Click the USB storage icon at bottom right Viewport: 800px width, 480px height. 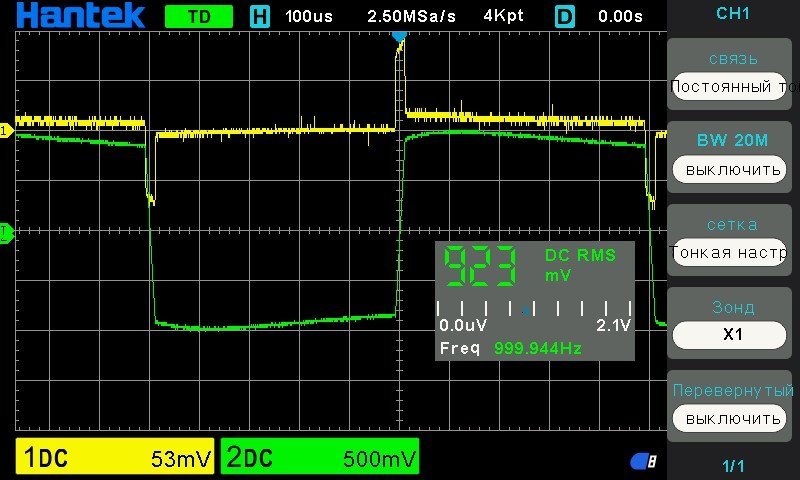pos(643,461)
